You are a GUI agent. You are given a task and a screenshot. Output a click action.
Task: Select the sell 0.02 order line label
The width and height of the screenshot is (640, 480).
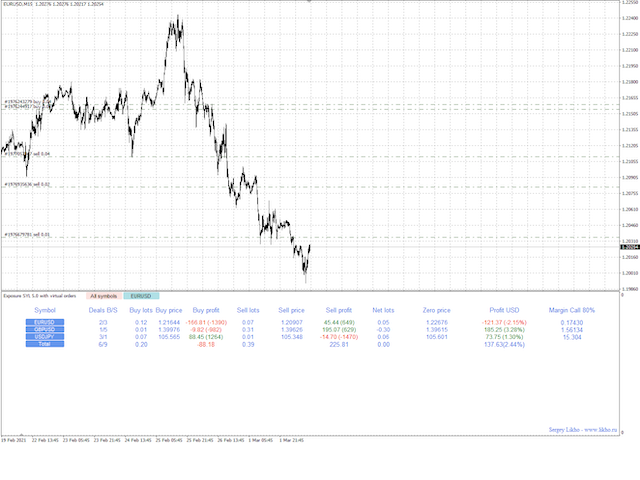pyautogui.click(x=27, y=184)
